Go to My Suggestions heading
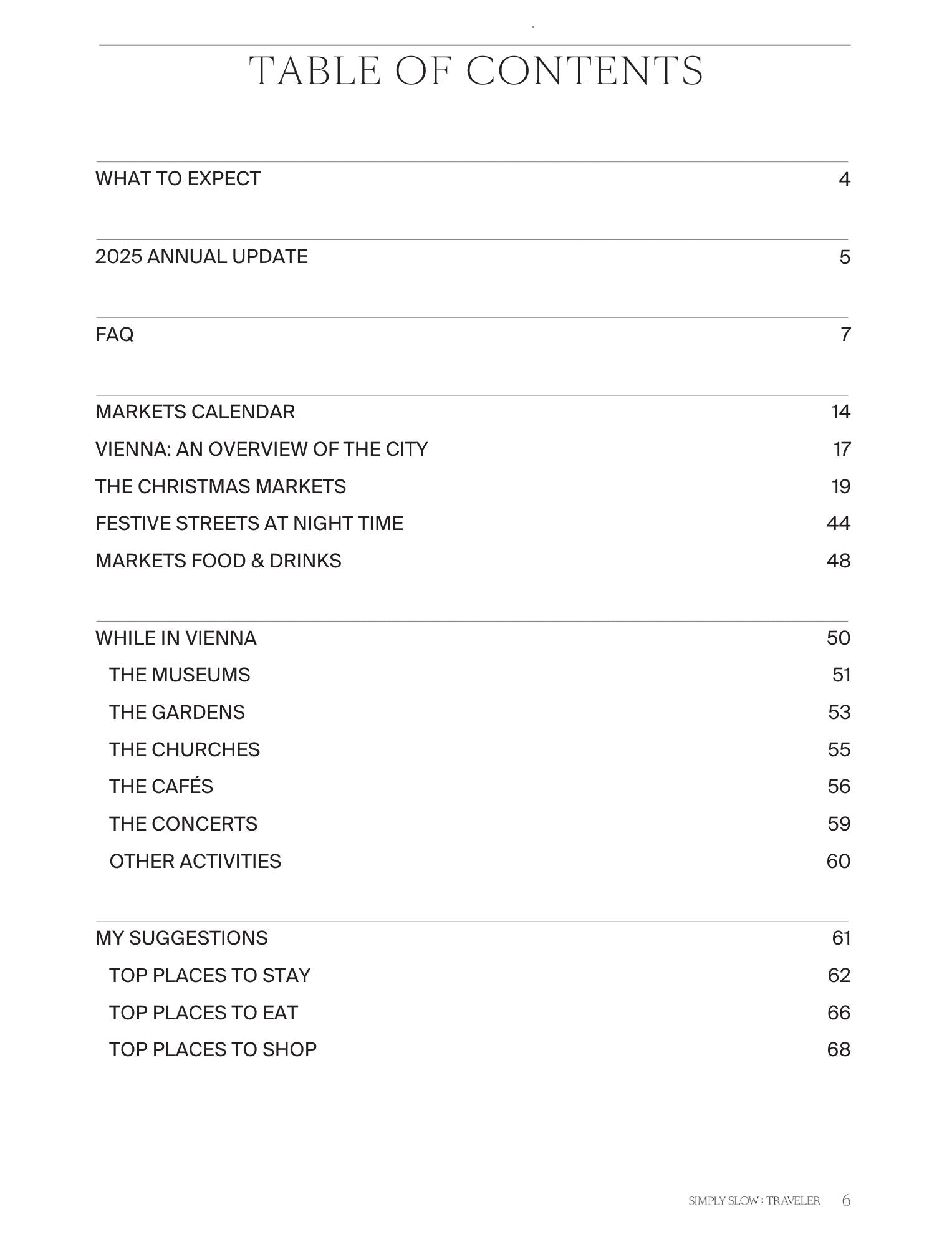Screen dimensions: 952x1247 (x=181, y=938)
